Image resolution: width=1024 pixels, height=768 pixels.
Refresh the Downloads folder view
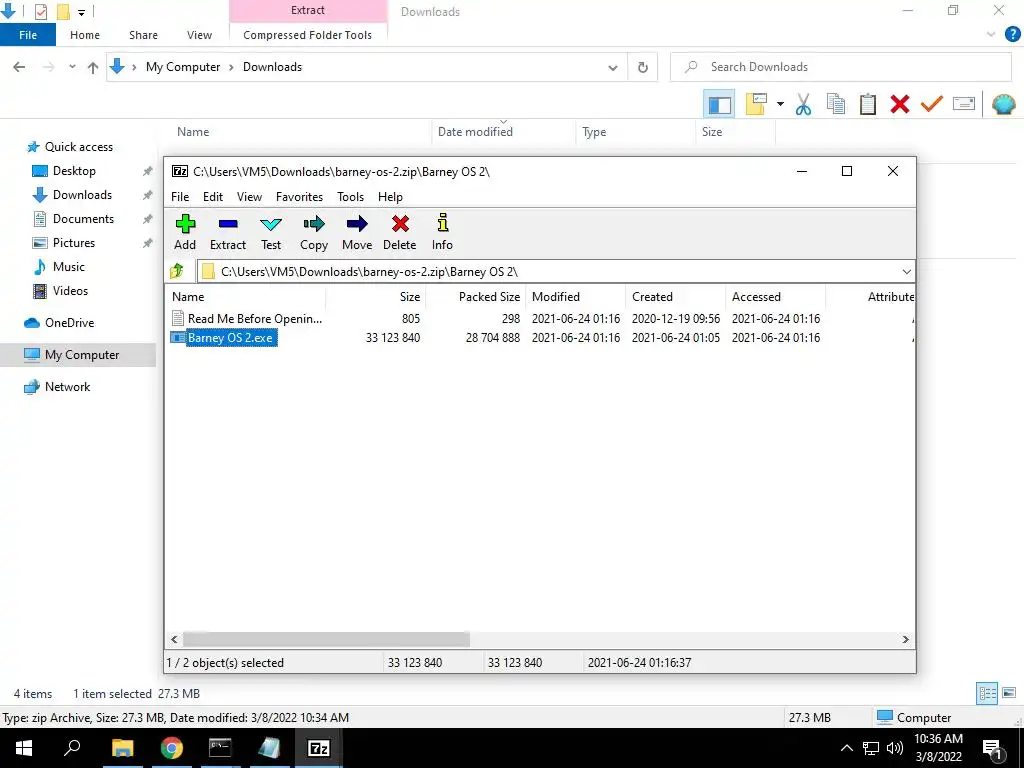[x=643, y=67]
